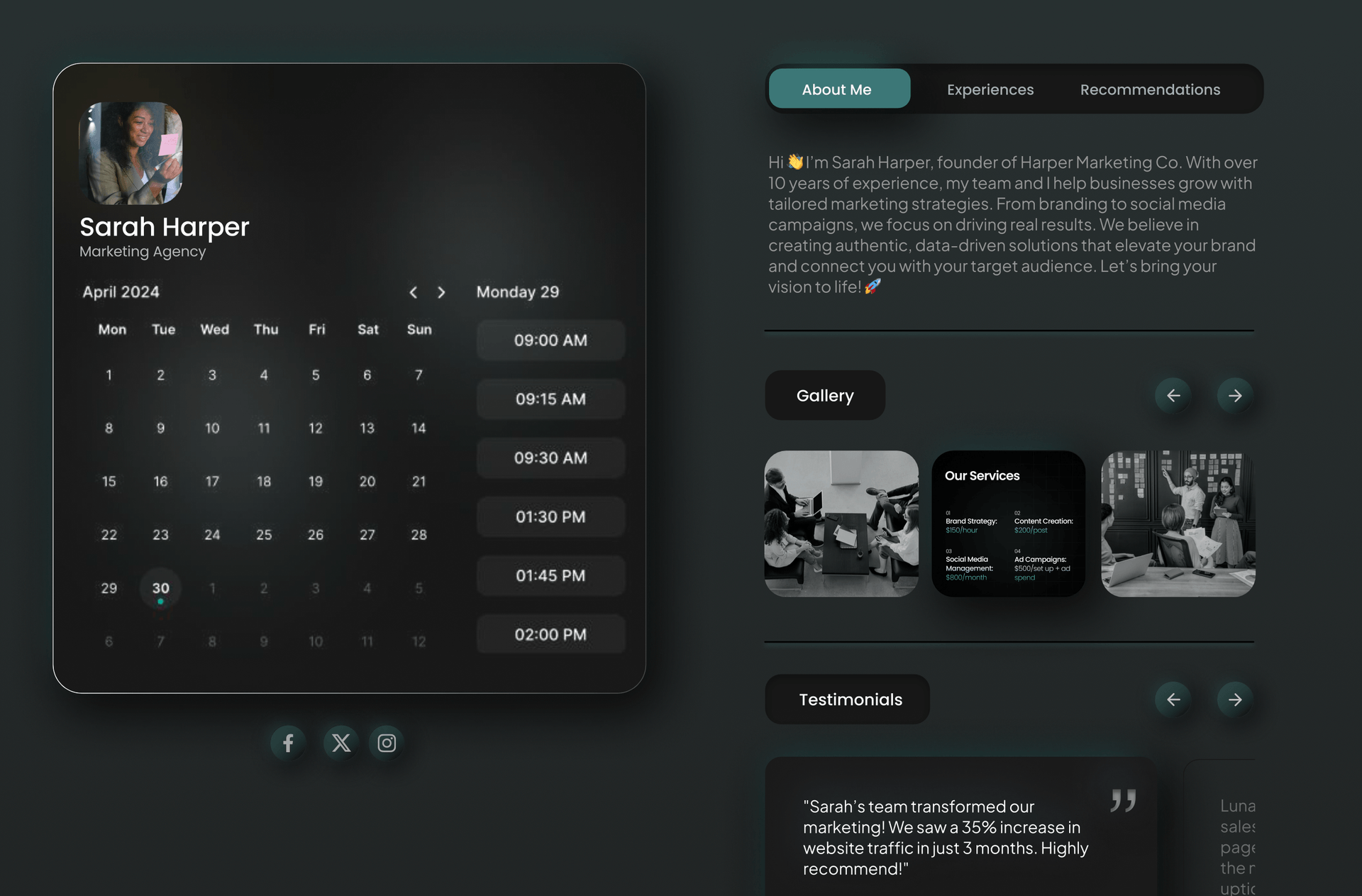The width and height of the screenshot is (1362, 896).
Task: Select April 30 on the calendar
Action: click(x=161, y=588)
